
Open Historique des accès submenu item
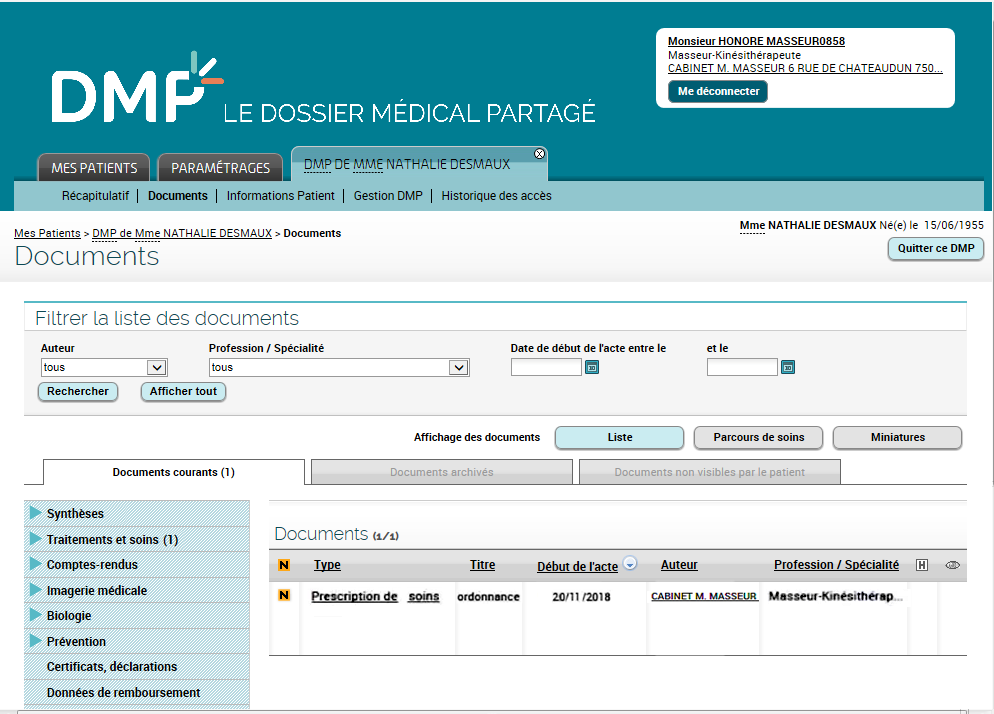click(496, 196)
